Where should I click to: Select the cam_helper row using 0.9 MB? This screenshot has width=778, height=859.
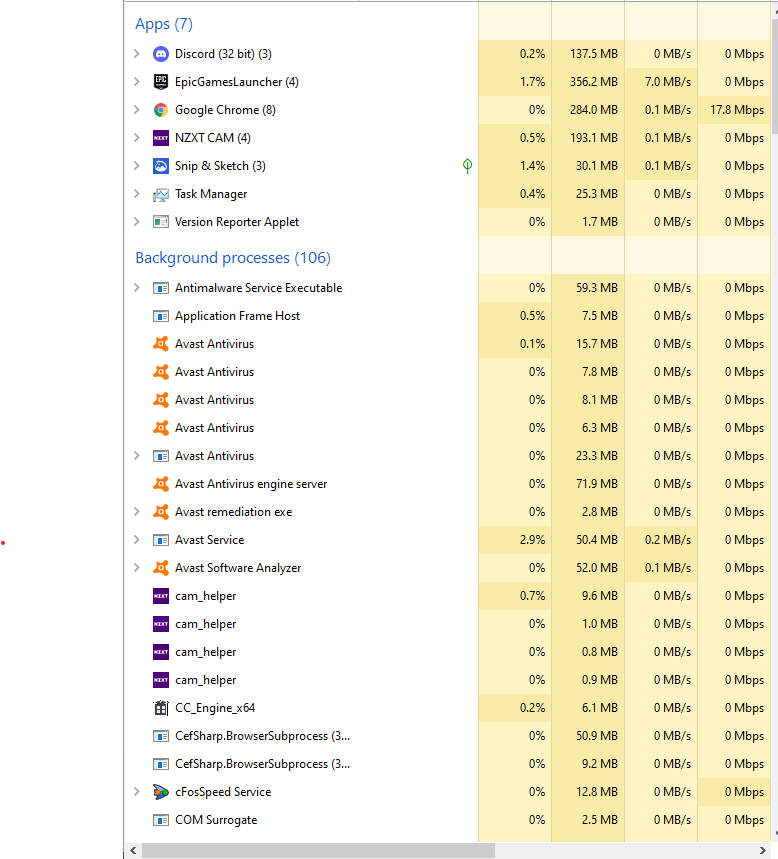[447, 680]
